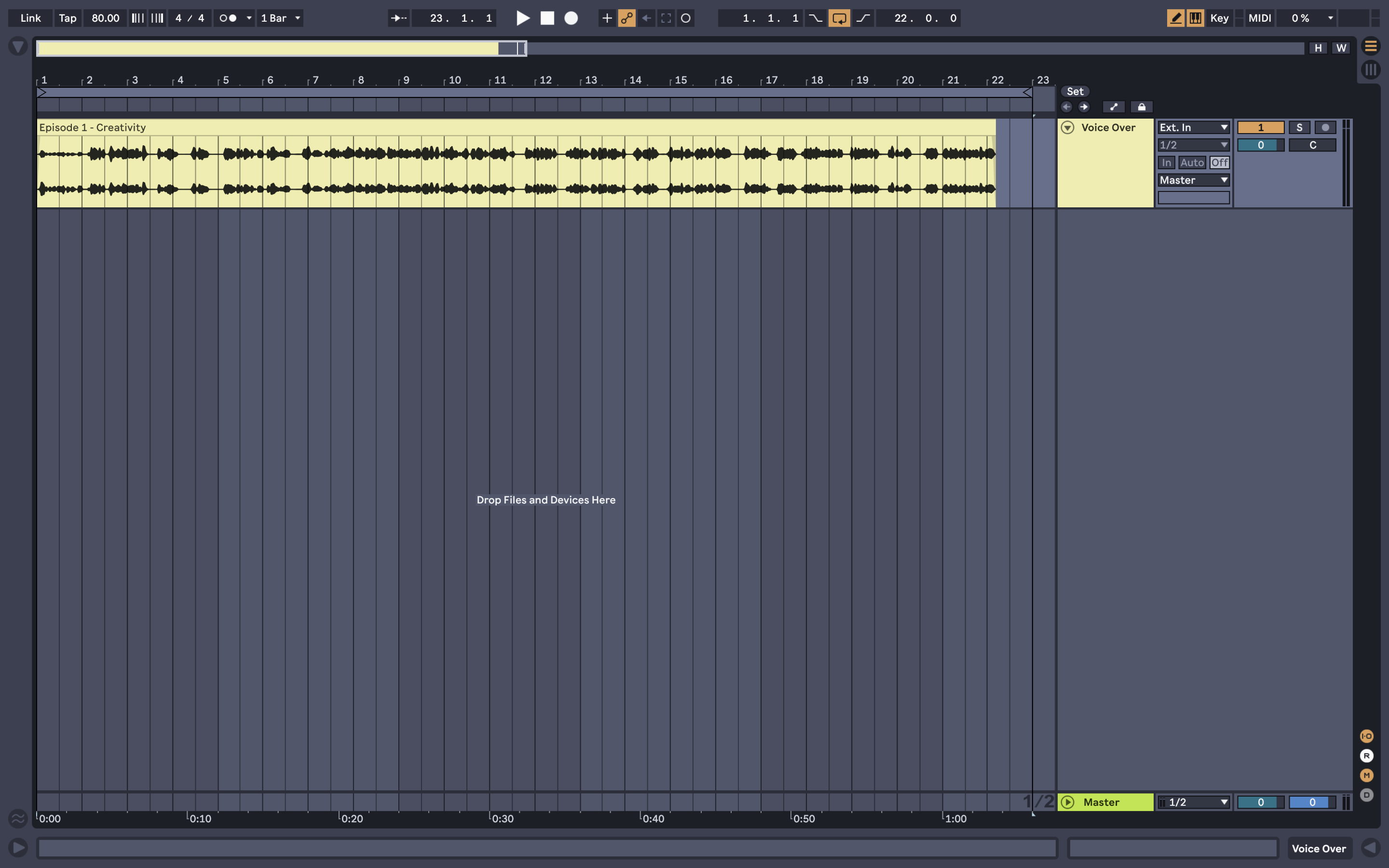Open the hamburger menu icon at top right
Viewport: 1389px width, 868px height.
pyautogui.click(x=1372, y=46)
